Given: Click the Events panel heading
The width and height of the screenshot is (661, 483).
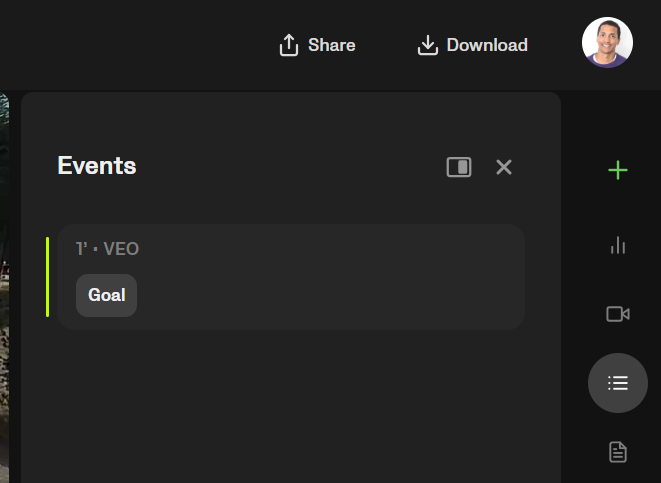Looking at the screenshot, I should 97,166.
